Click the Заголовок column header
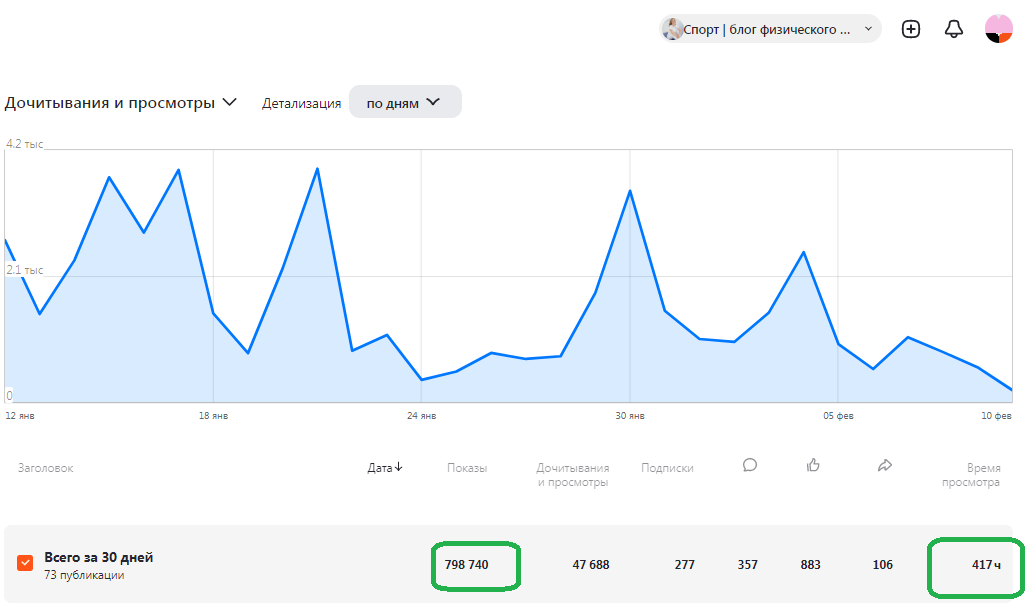Screen dimensions: 1025x609 [x=46, y=468]
